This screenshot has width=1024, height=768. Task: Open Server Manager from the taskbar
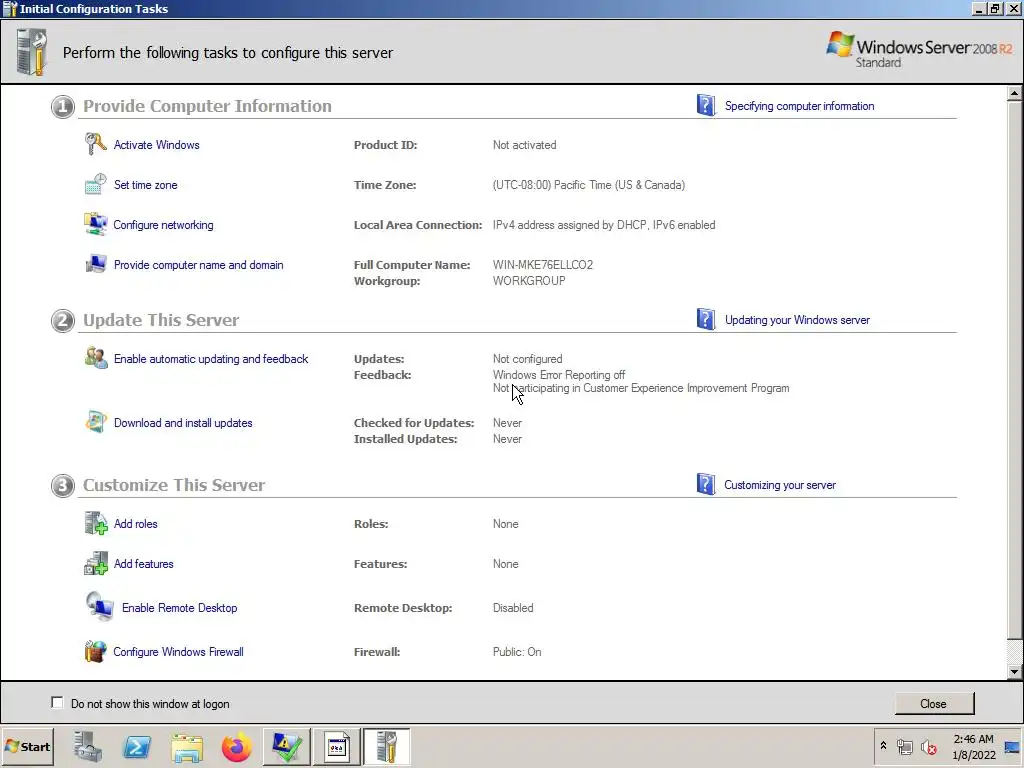coord(88,746)
